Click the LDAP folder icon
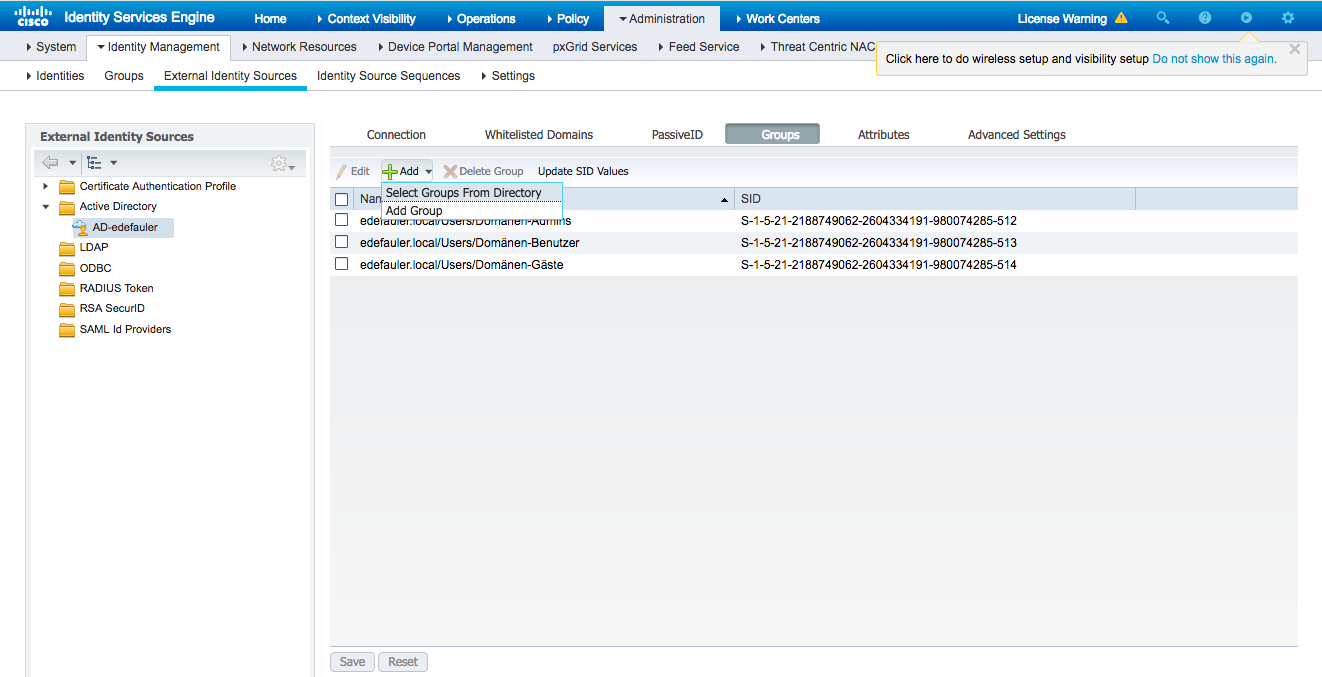This screenshot has height=677, width=1322. (x=67, y=248)
